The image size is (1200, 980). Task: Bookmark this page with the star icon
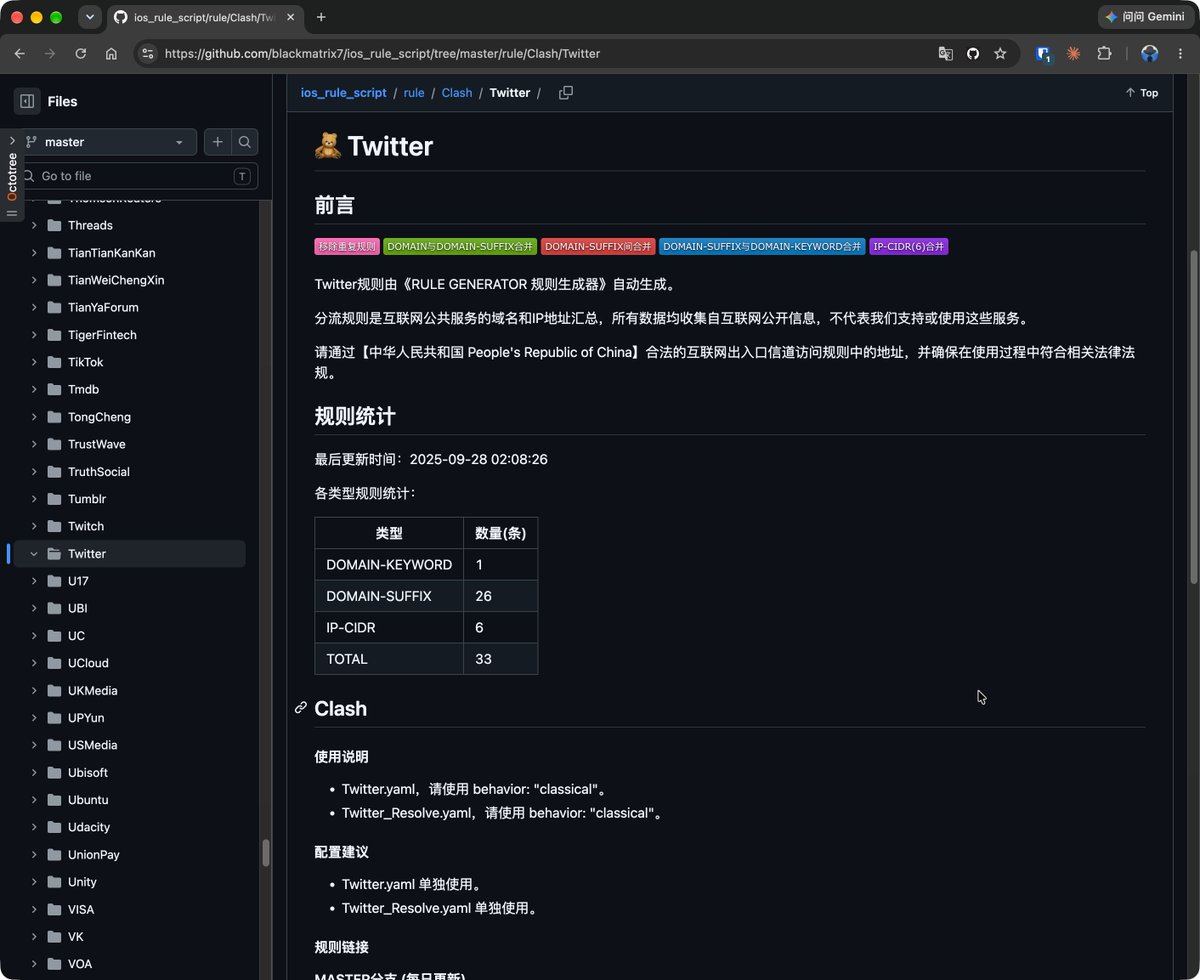click(1000, 54)
